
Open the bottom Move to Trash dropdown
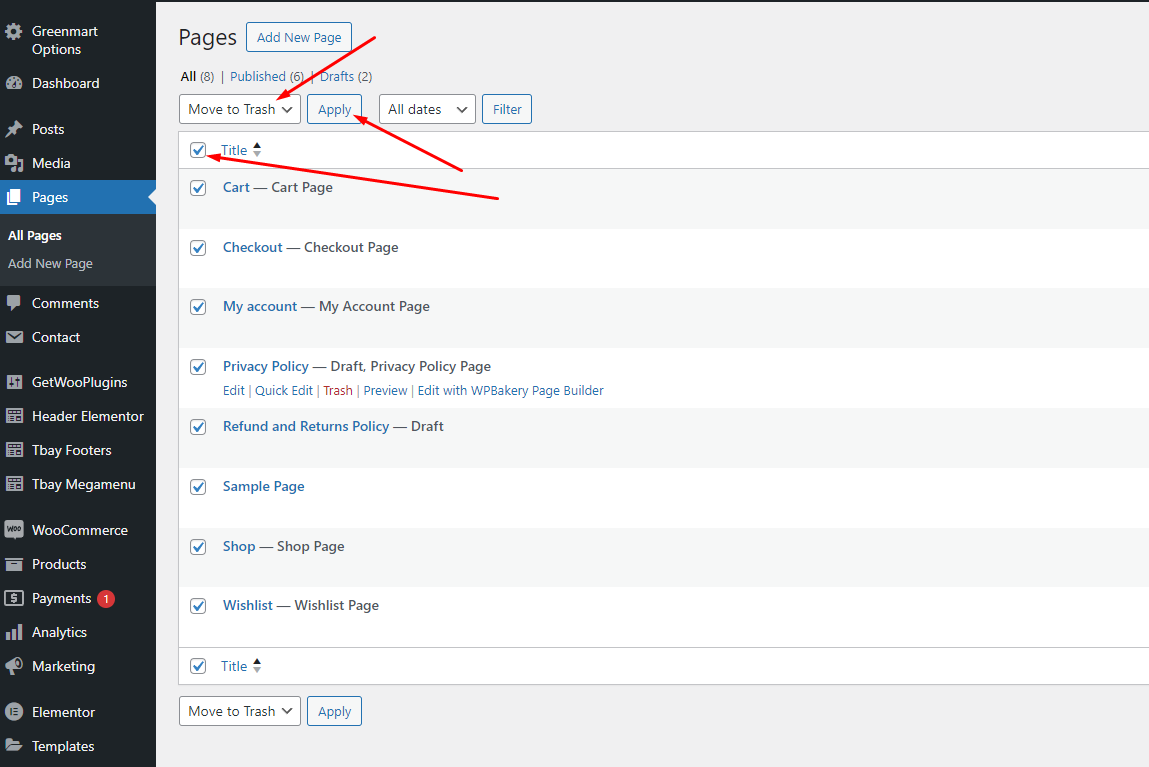(240, 711)
